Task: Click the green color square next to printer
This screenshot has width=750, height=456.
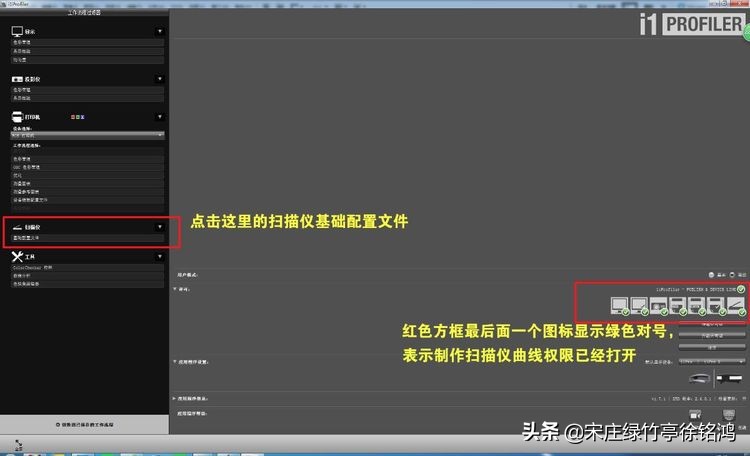Action: coord(77,117)
